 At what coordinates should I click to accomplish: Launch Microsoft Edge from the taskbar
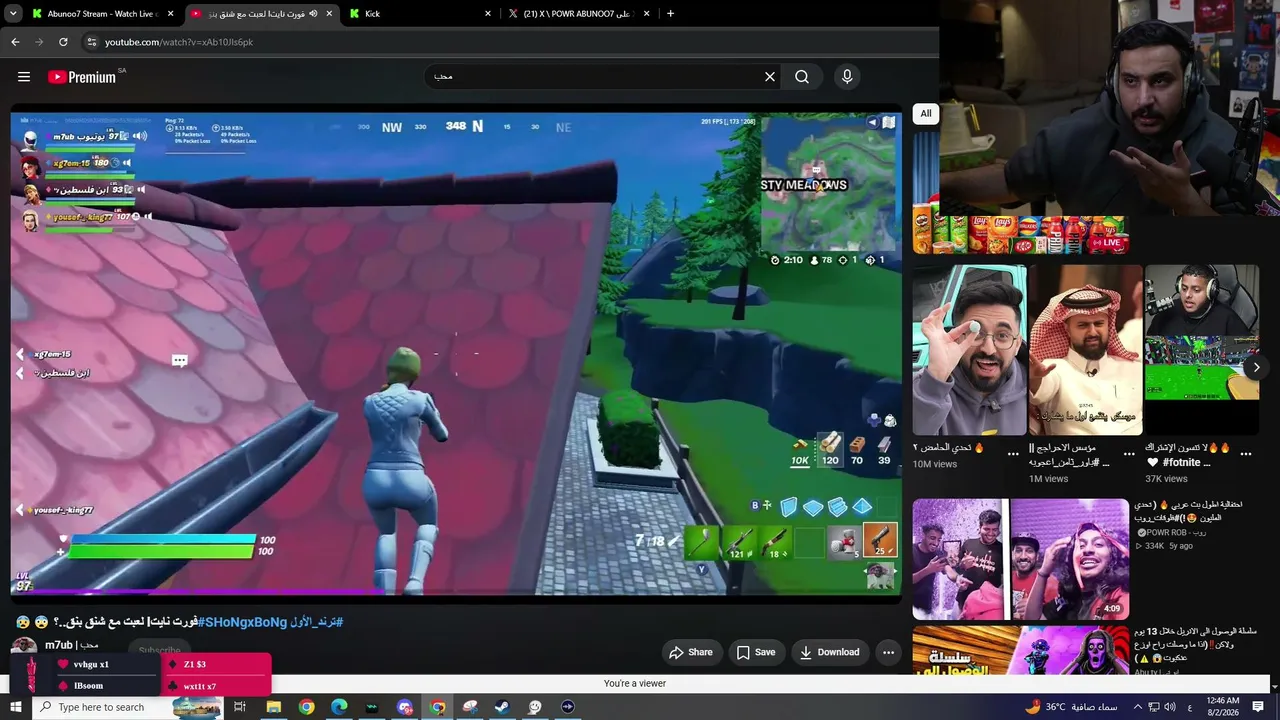pyautogui.click(x=339, y=707)
